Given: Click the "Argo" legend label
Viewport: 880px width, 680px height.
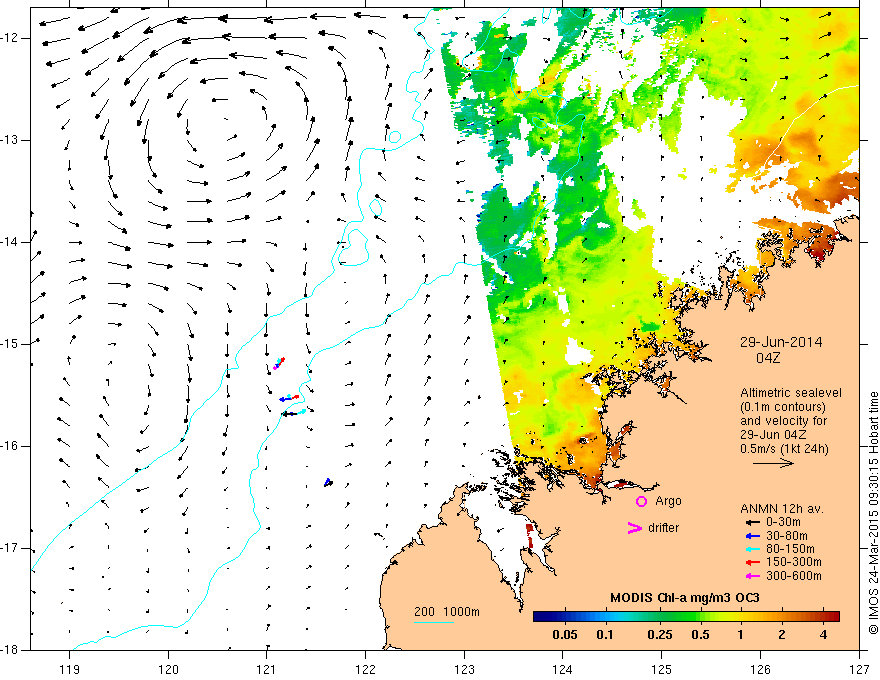Looking at the screenshot, I should 668,501.
